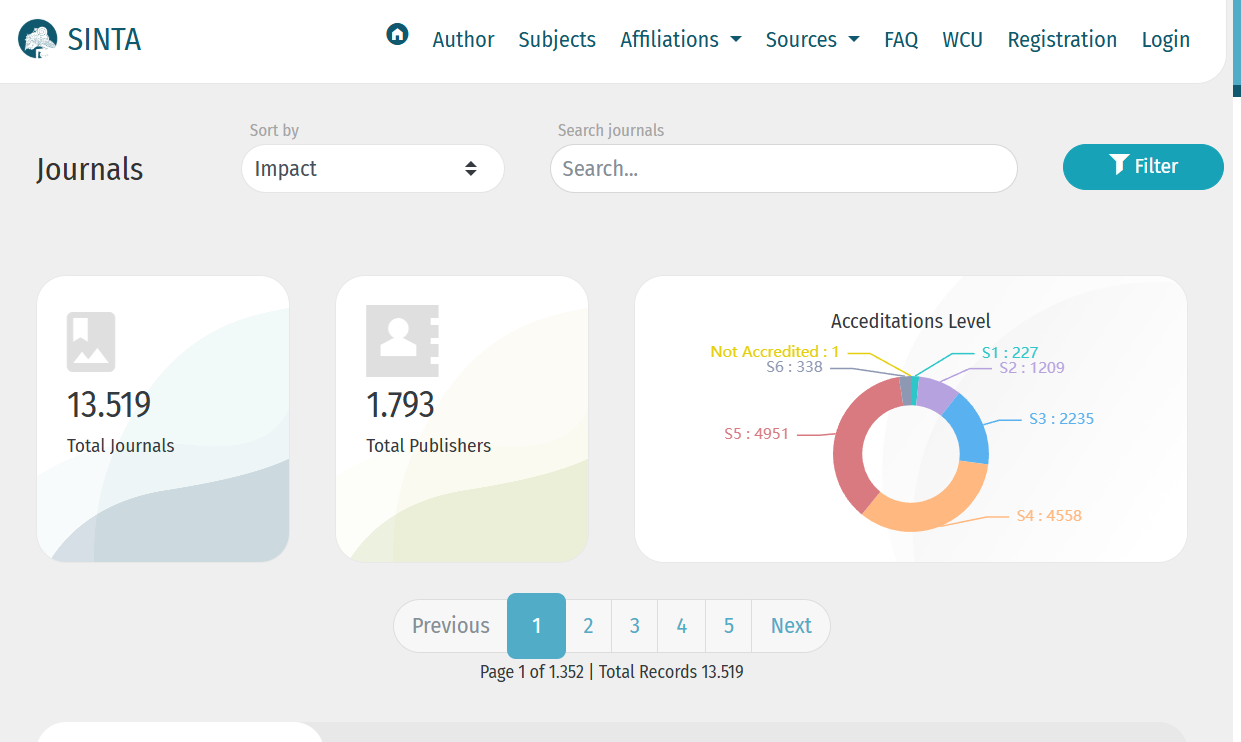Click the Next pagination button
The width and height of the screenshot is (1241, 742).
[x=790, y=626]
